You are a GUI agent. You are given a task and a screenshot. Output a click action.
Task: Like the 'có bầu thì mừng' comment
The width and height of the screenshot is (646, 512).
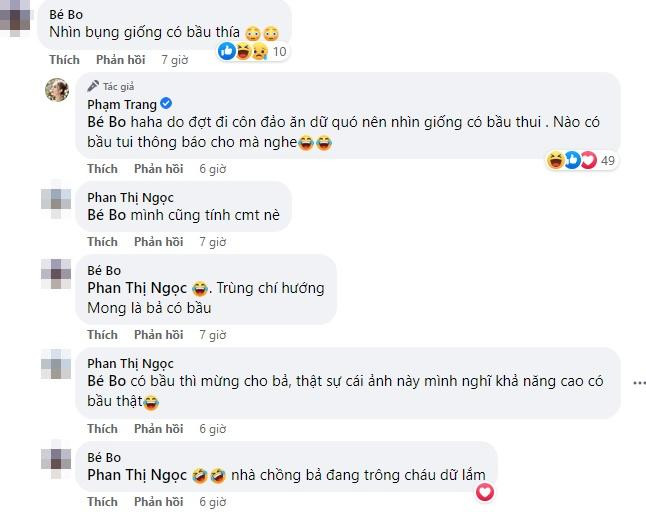[x=102, y=428]
